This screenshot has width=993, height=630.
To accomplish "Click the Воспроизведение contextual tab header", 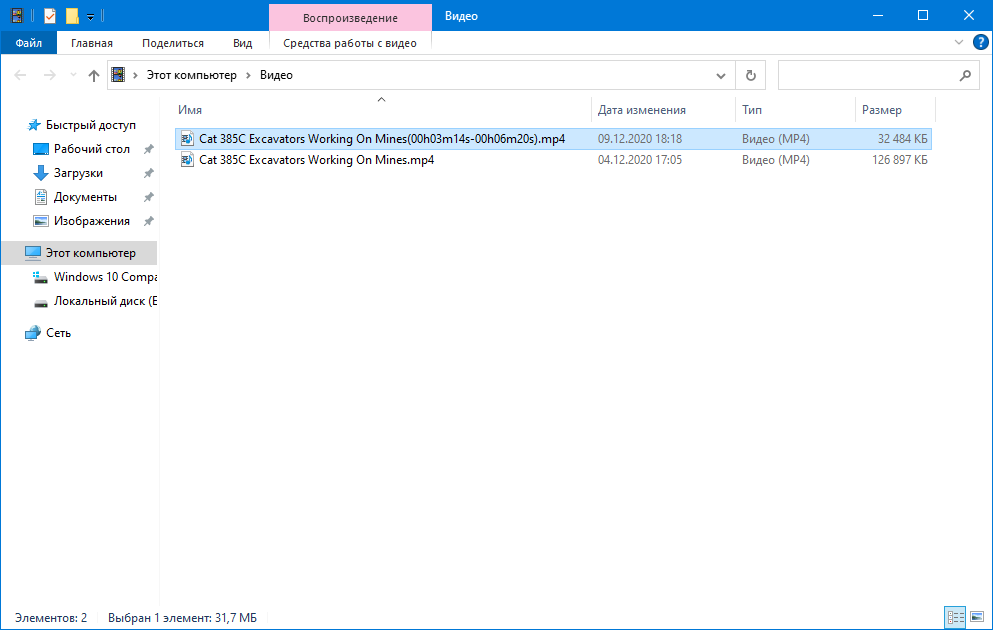I will 350,18.
